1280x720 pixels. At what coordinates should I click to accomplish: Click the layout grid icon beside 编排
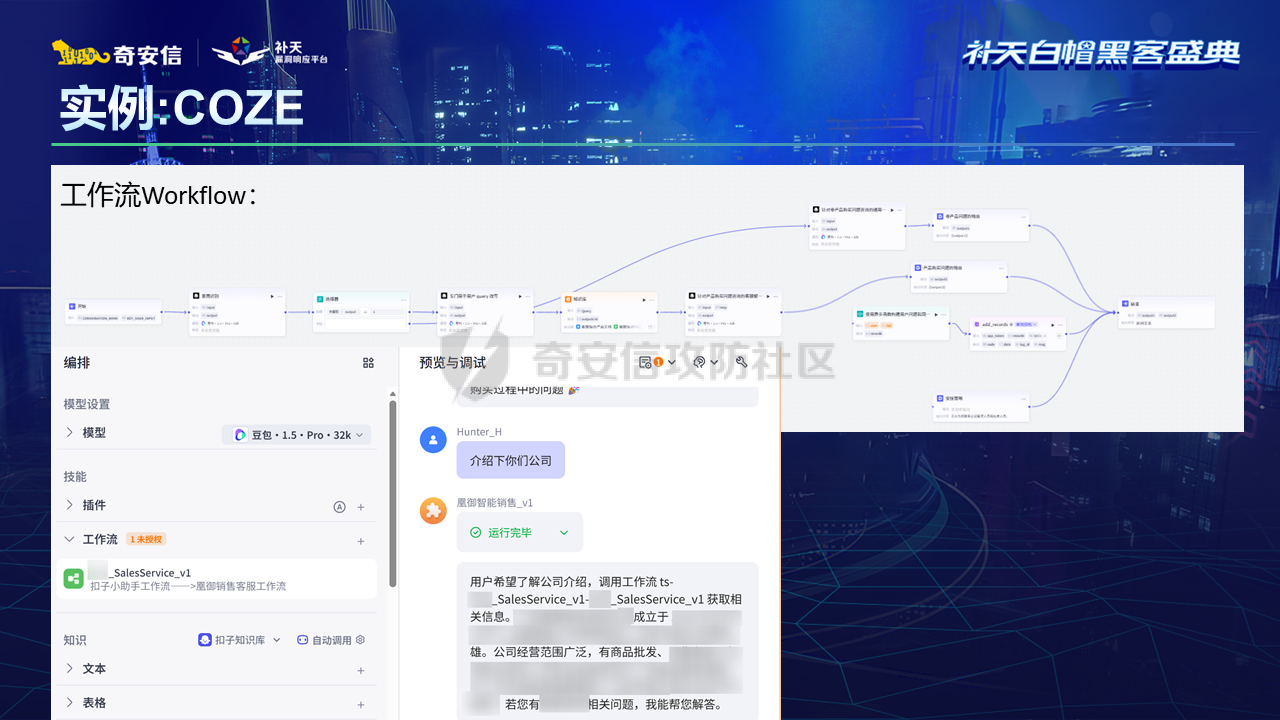point(368,363)
